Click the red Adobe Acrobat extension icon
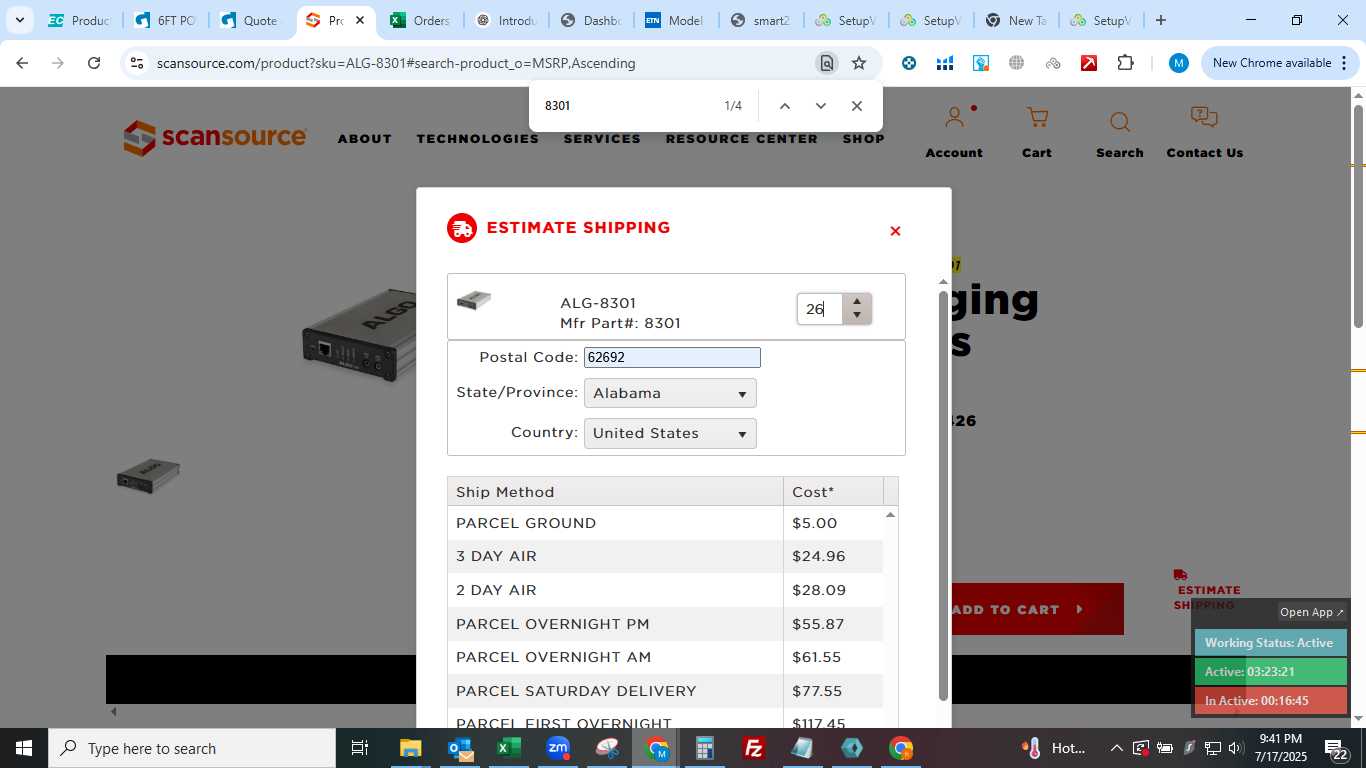The height and width of the screenshot is (768, 1366). click(x=1089, y=63)
